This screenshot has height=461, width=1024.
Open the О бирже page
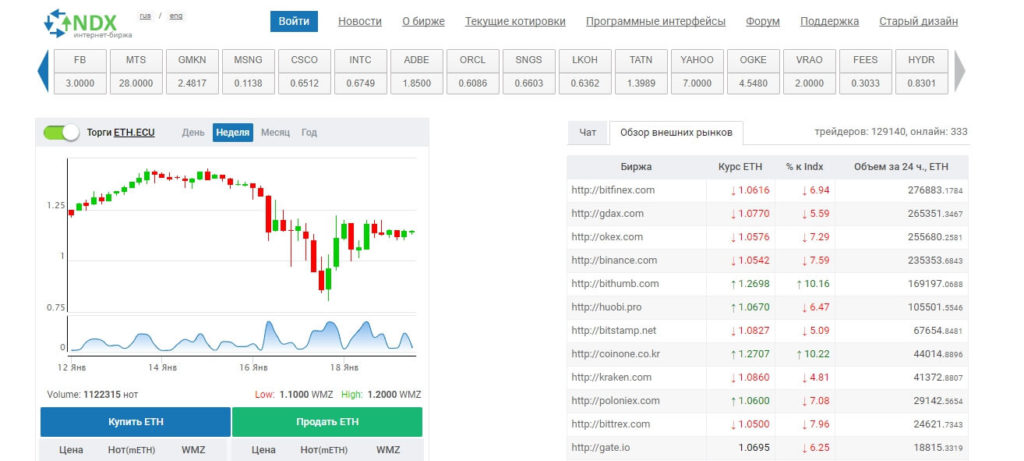[x=423, y=22]
